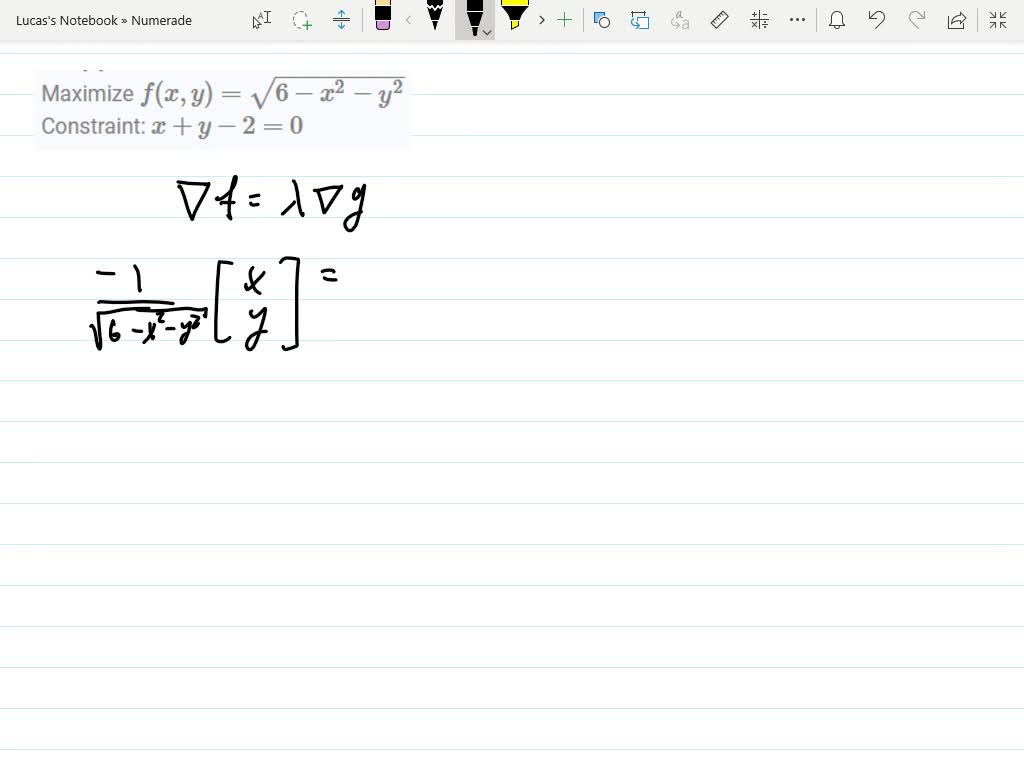
Task: Open the Insert Space tool
Action: coord(342,20)
